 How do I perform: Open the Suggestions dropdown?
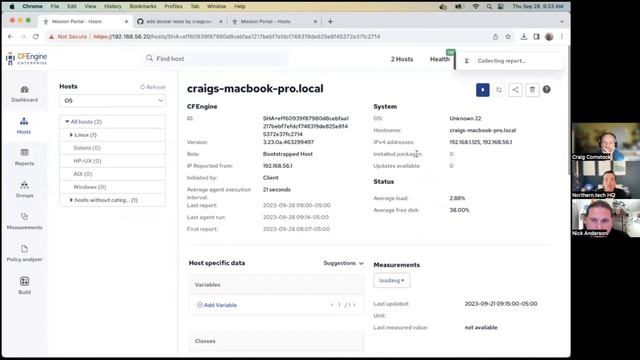pos(343,263)
